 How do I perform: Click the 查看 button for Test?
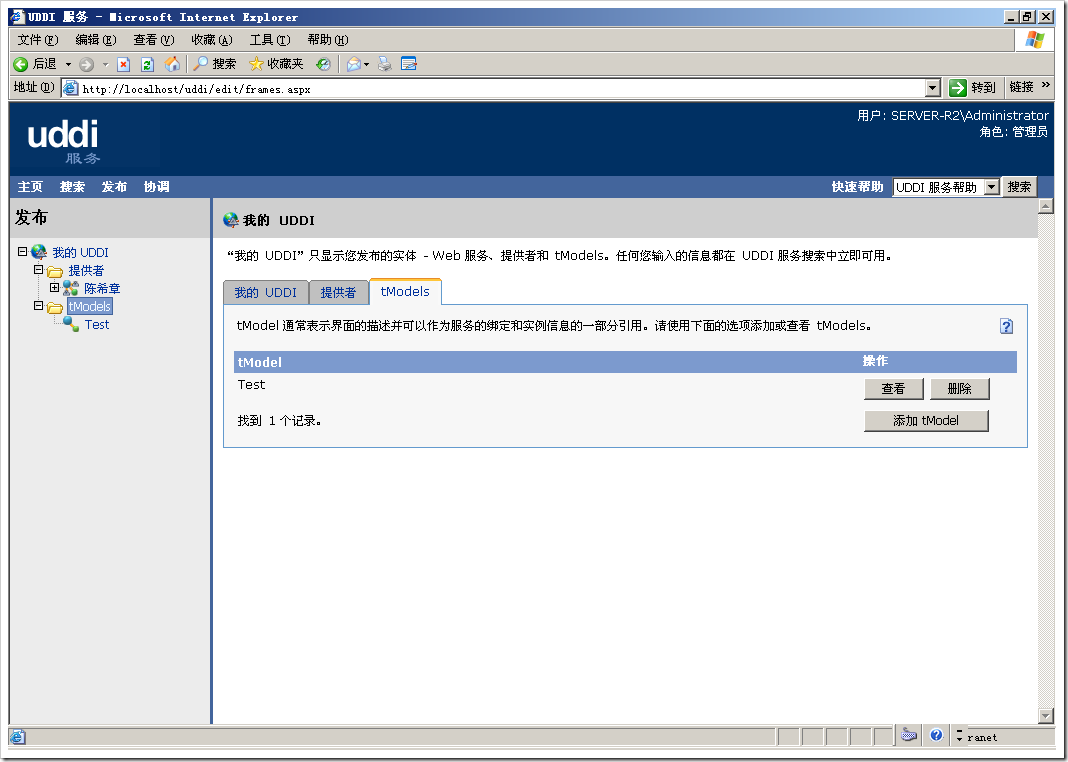tap(894, 389)
